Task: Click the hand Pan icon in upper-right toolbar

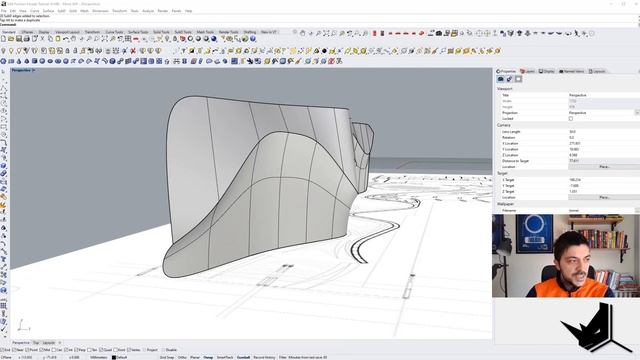Action: click(302, 33)
